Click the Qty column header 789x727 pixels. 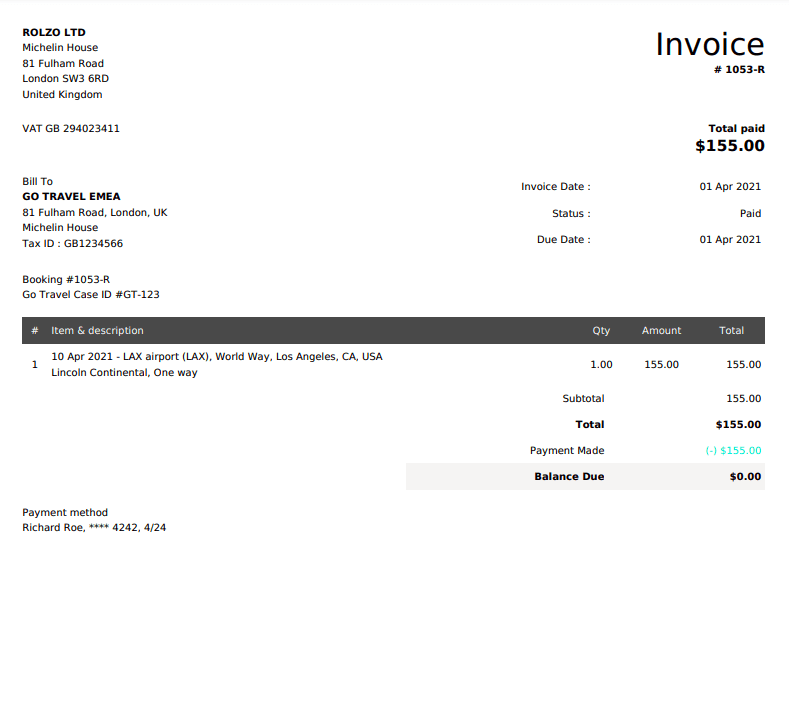601,330
